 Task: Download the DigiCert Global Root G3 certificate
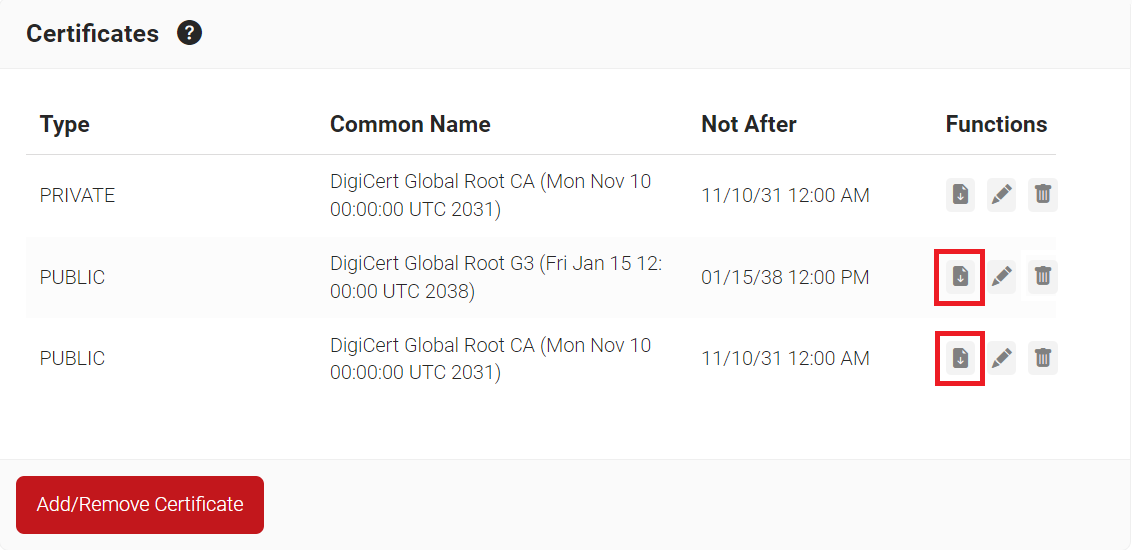(x=960, y=277)
